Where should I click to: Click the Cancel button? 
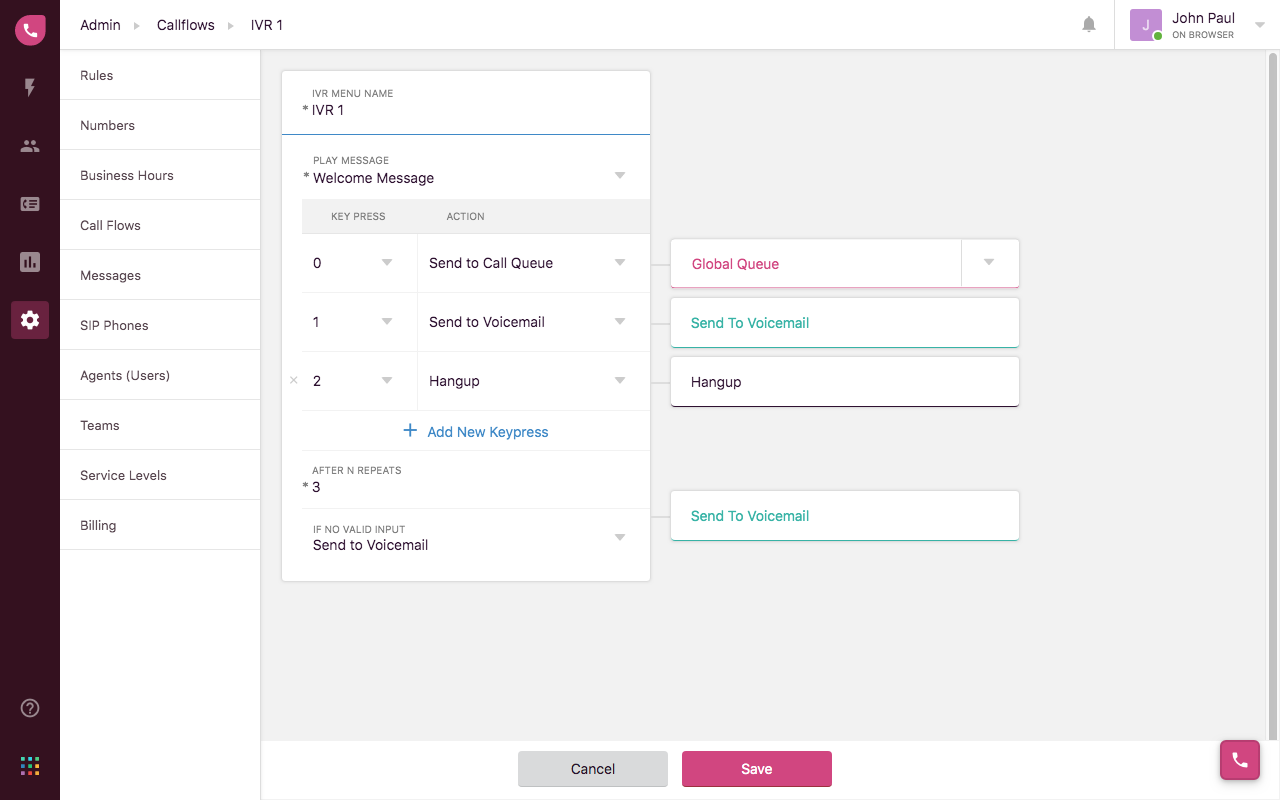pyautogui.click(x=593, y=769)
